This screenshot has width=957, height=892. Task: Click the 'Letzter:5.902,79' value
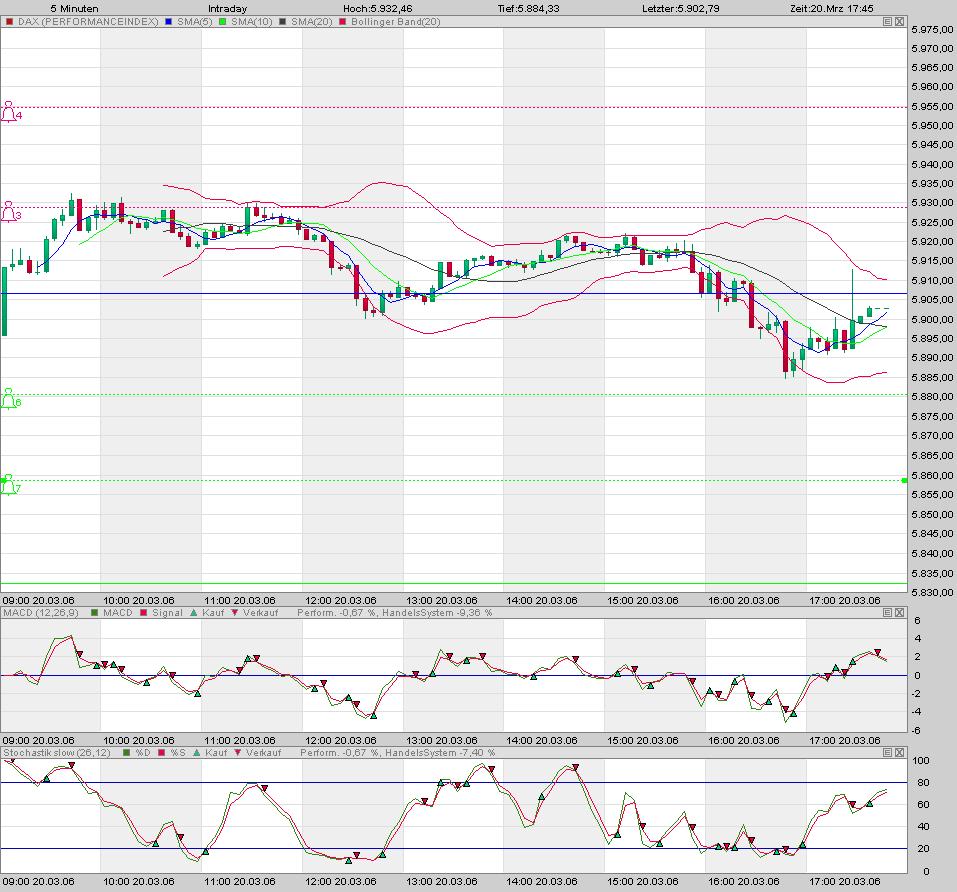681,9
